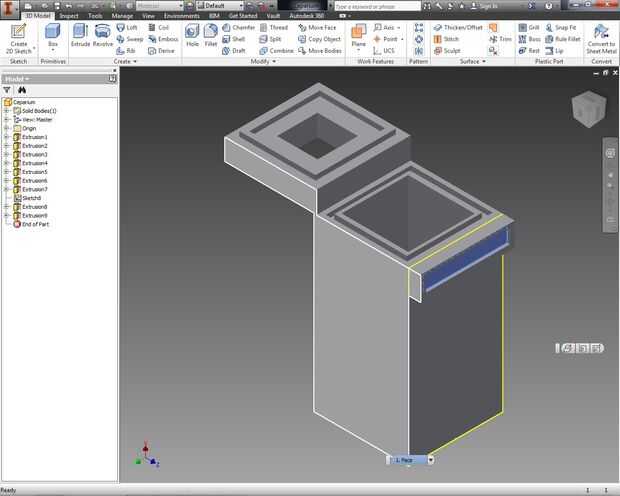Click the Point work feature
Image resolution: width=620 pixels, height=496 pixels.
(388, 39)
